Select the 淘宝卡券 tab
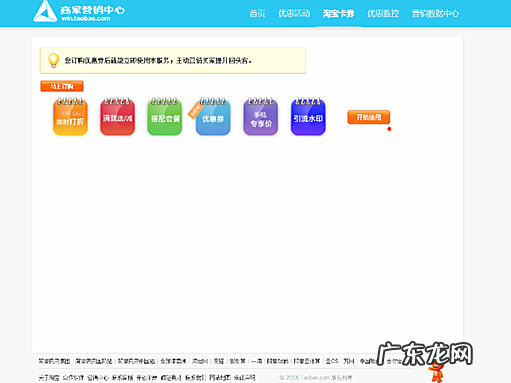Viewport: 511px width, 383px height. click(x=338, y=14)
